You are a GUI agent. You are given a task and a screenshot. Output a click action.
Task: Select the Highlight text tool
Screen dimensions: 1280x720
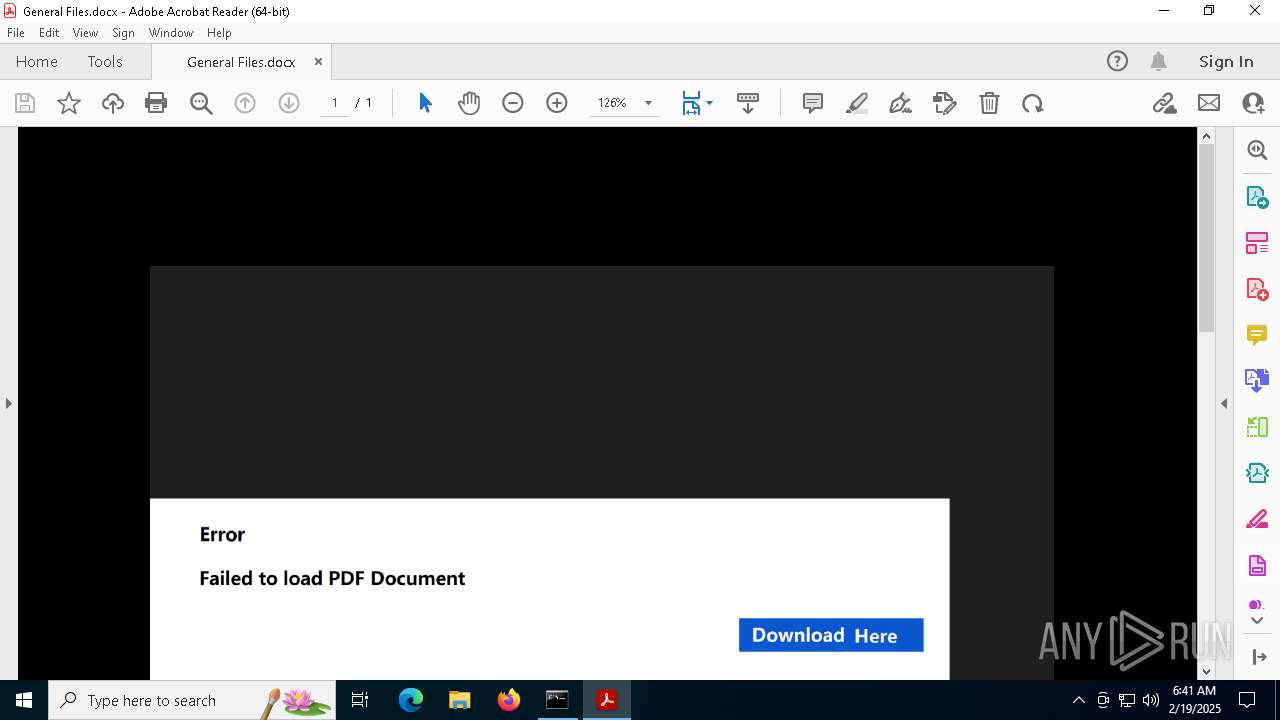click(857, 103)
